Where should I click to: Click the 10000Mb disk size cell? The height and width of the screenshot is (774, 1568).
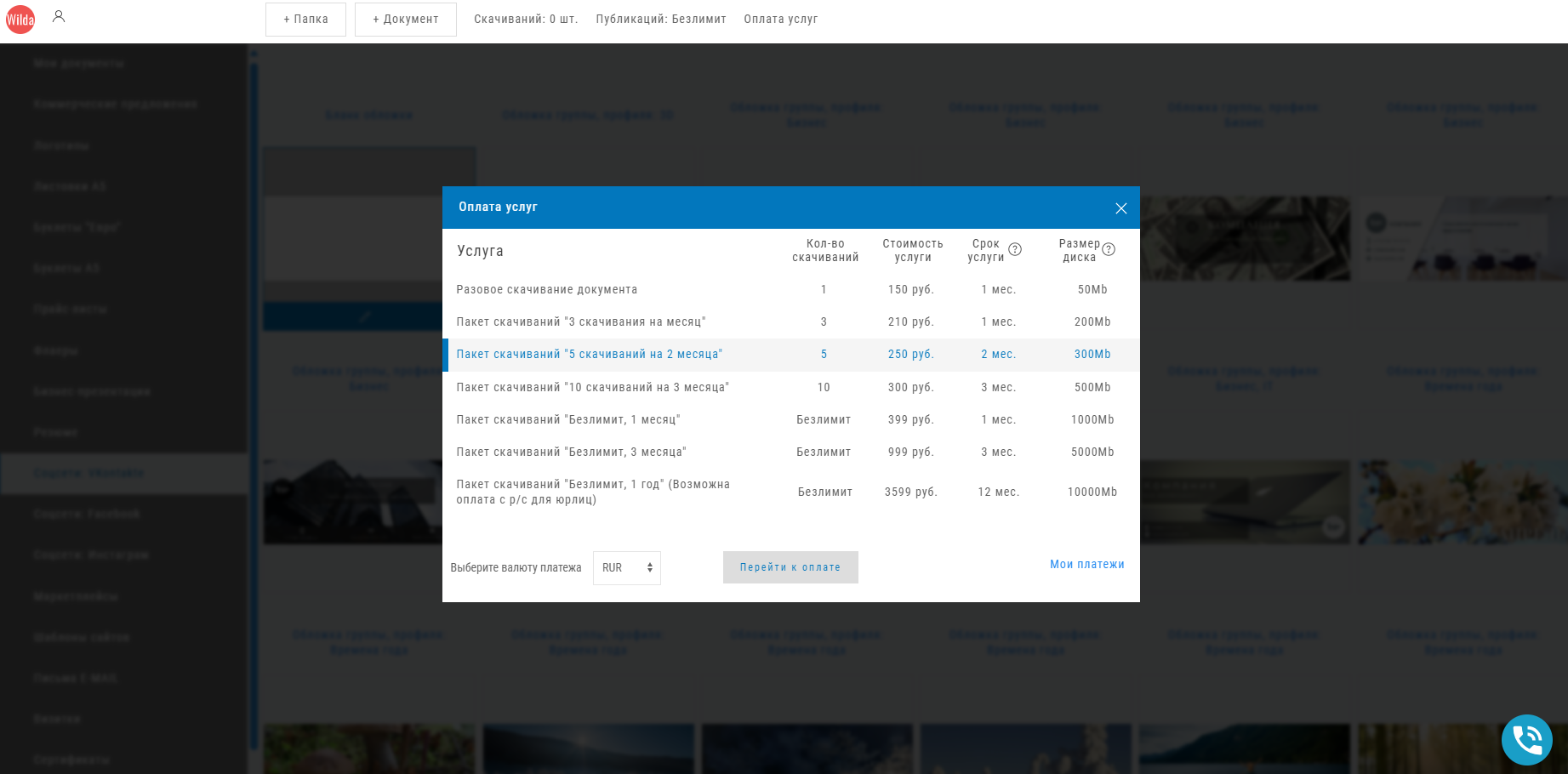(x=1092, y=492)
